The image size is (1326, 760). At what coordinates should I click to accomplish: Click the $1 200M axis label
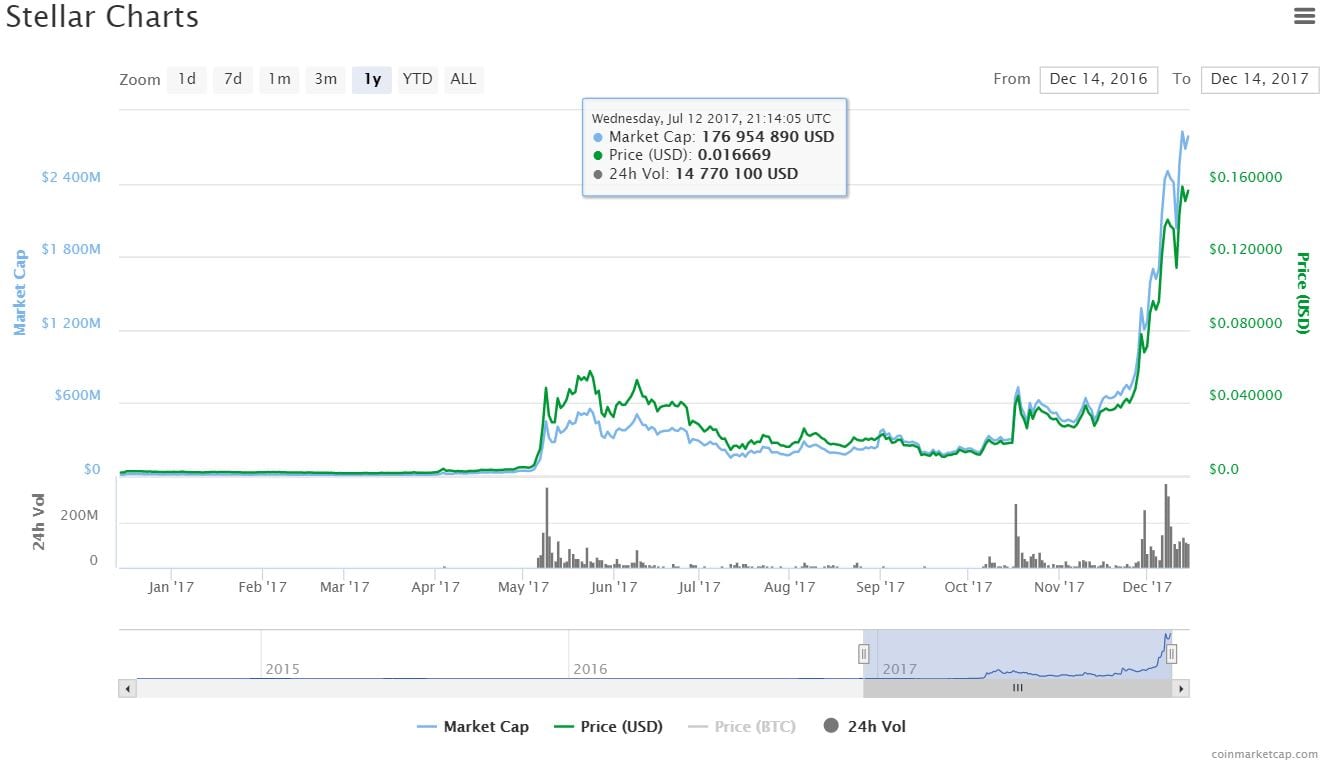tap(71, 323)
